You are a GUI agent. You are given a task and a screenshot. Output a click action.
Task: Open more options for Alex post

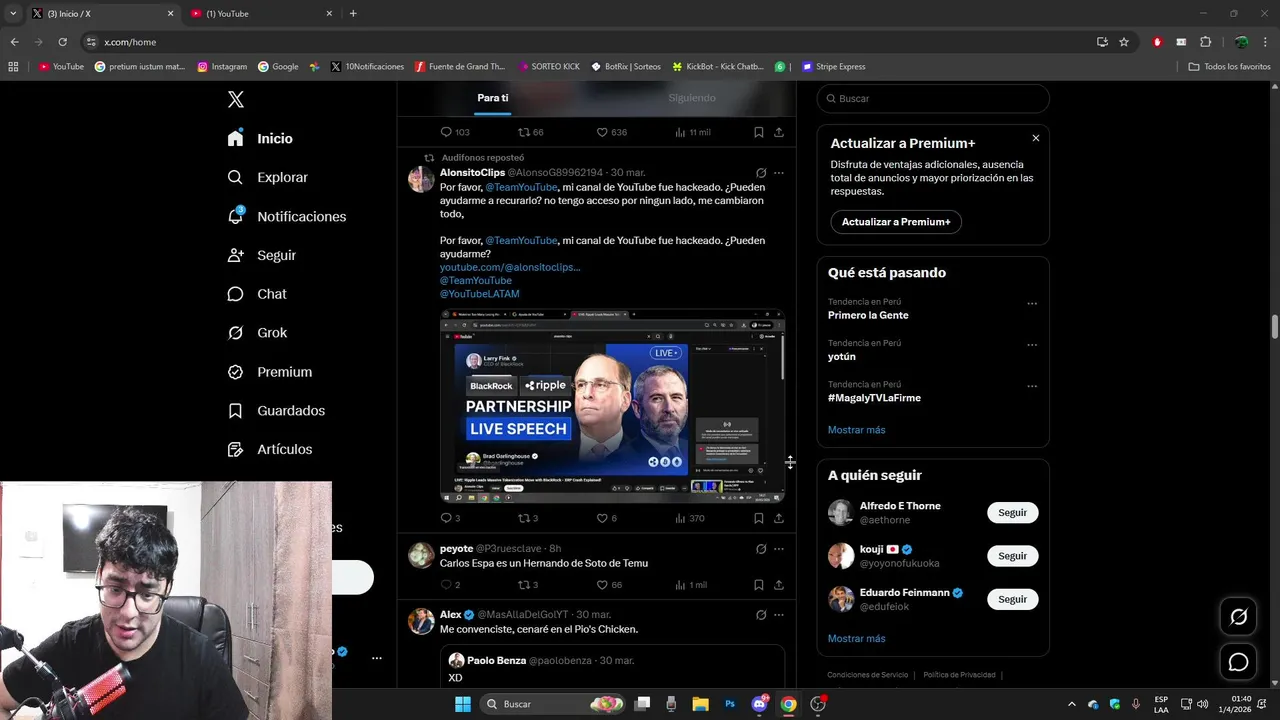point(779,615)
